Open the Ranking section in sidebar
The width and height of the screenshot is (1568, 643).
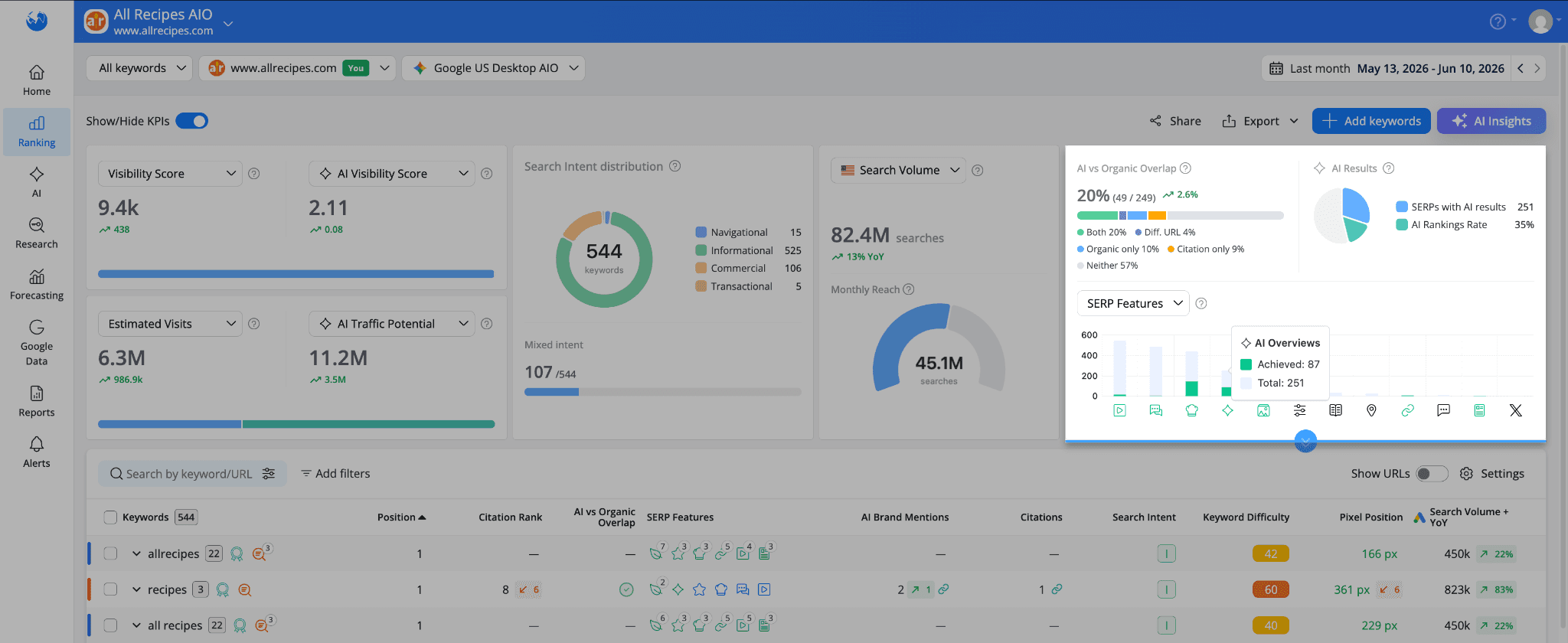click(x=36, y=132)
